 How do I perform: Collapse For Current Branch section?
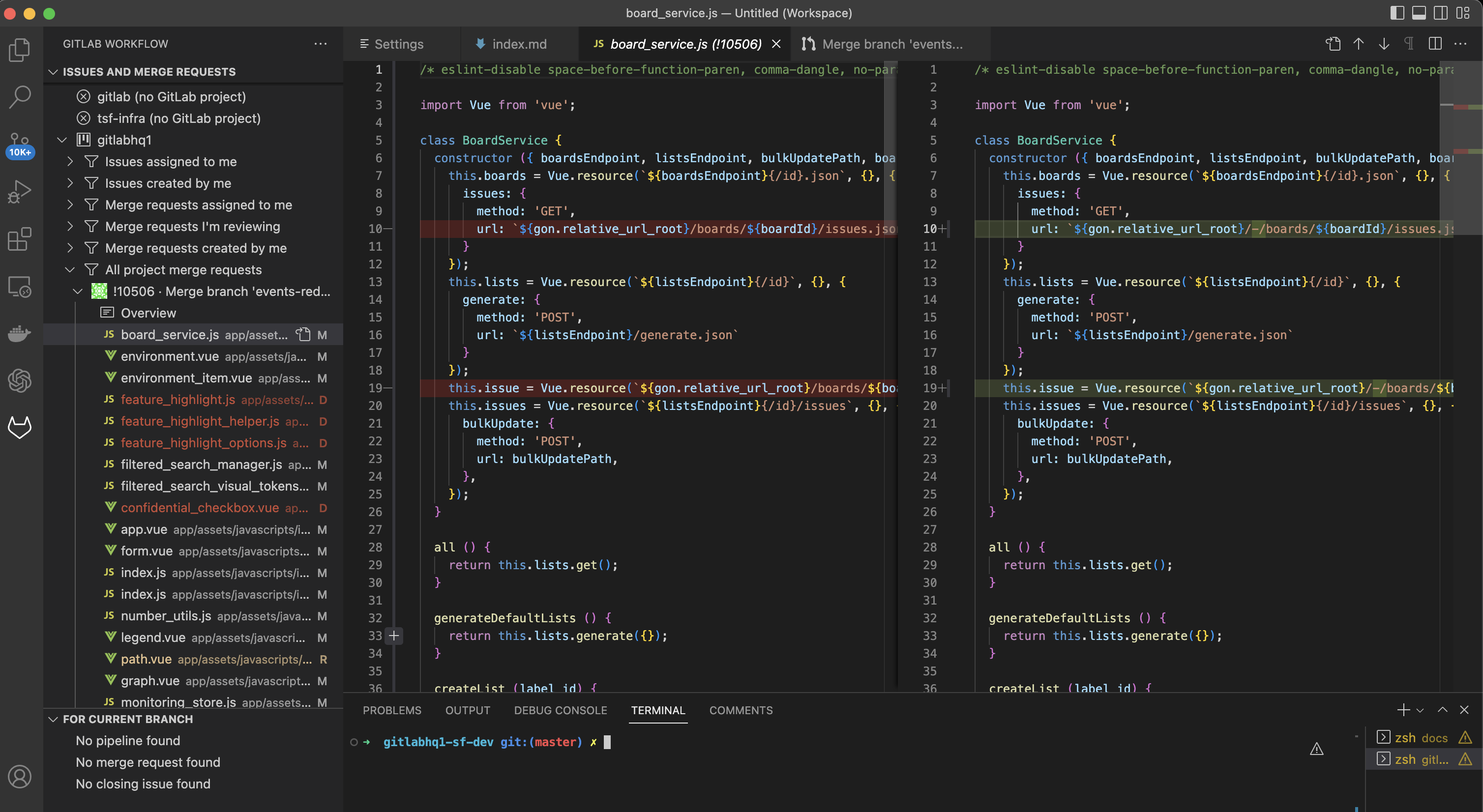53,720
